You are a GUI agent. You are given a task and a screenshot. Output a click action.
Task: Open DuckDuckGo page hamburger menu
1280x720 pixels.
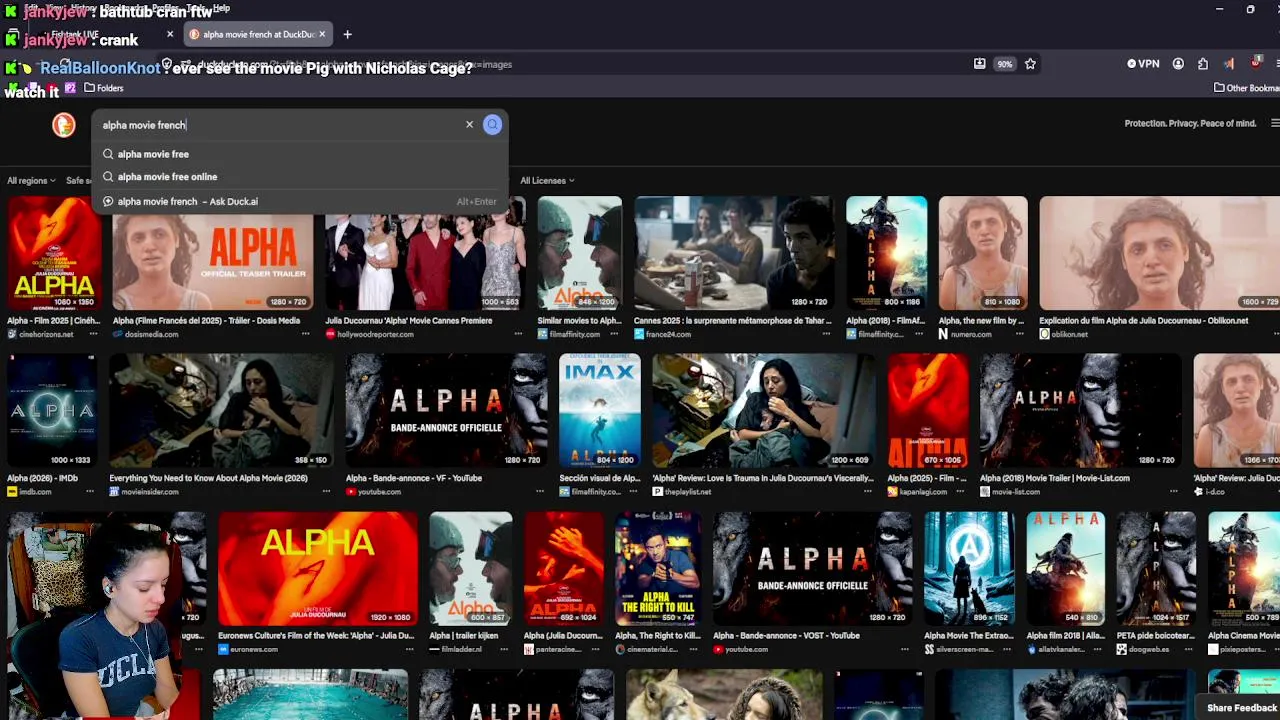point(1275,124)
